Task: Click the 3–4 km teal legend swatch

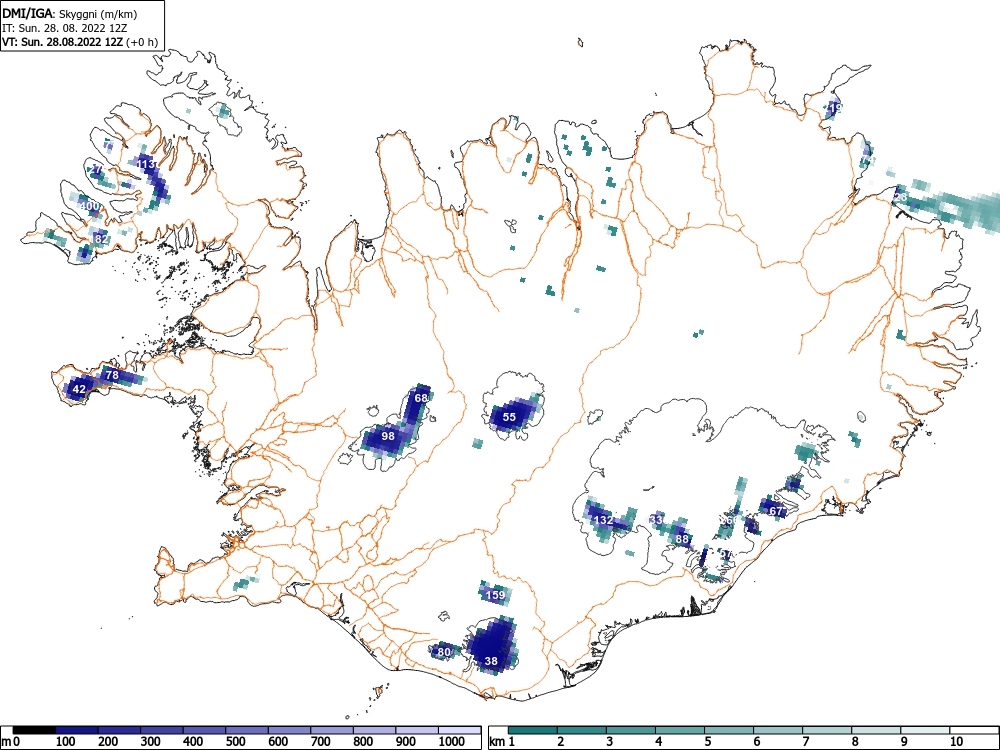Action: [x=631, y=730]
